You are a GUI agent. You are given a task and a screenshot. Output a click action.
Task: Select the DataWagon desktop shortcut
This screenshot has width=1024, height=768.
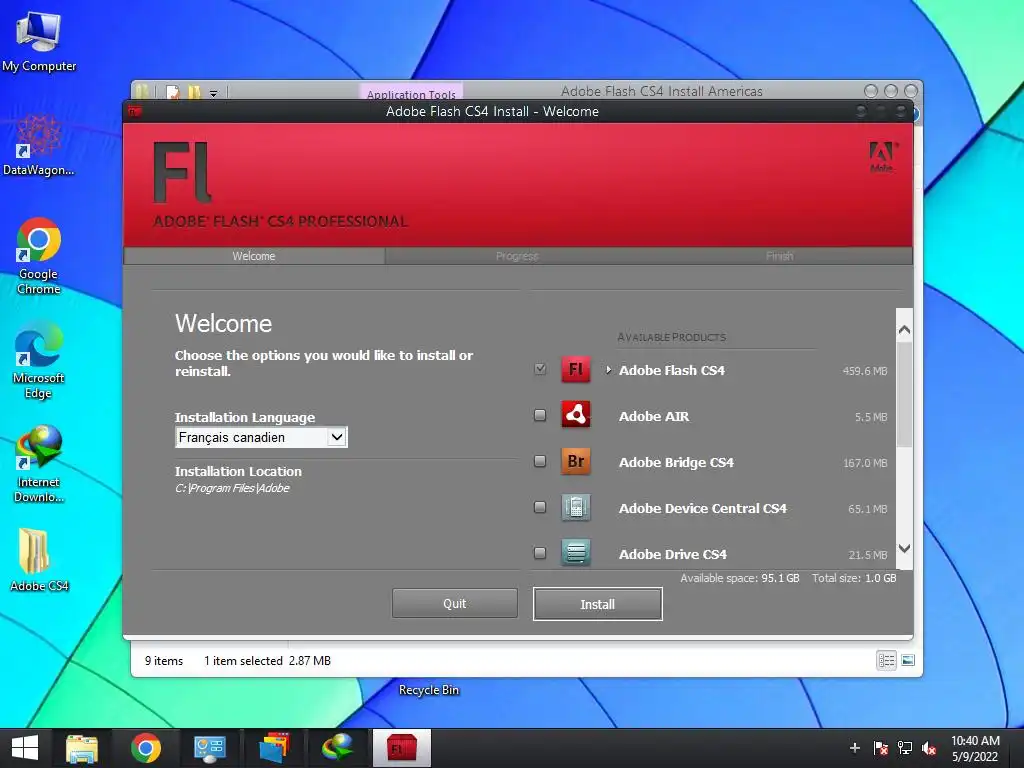(x=39, y=146)
